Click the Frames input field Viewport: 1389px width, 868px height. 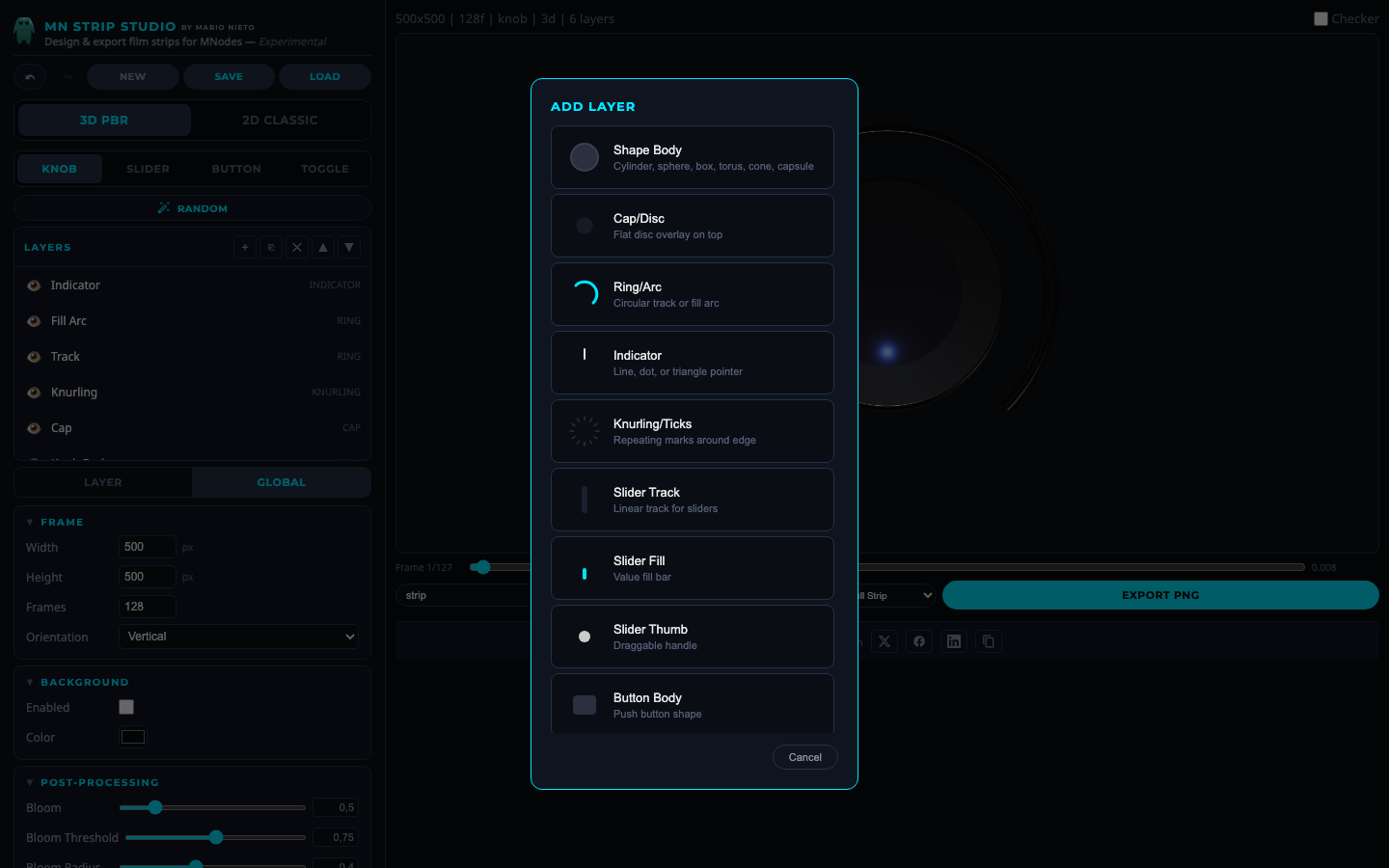click(147, 607)
